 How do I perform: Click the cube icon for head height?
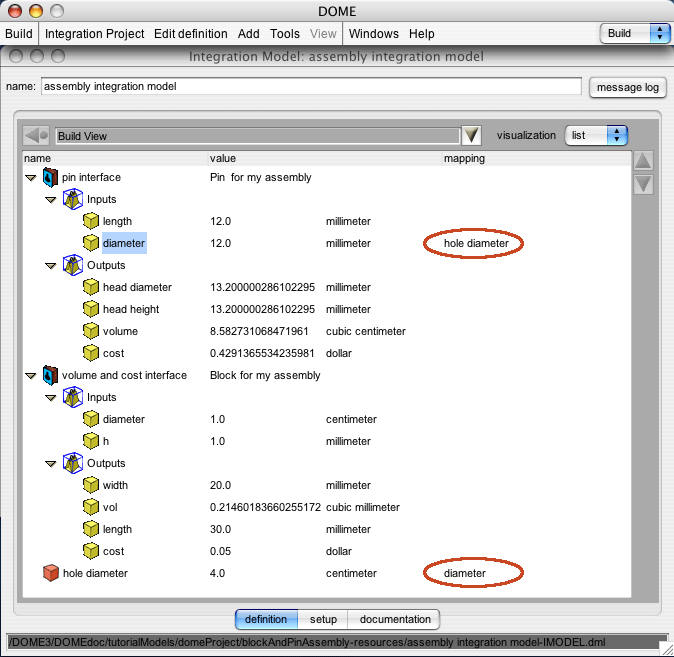(x=91, y=309)
